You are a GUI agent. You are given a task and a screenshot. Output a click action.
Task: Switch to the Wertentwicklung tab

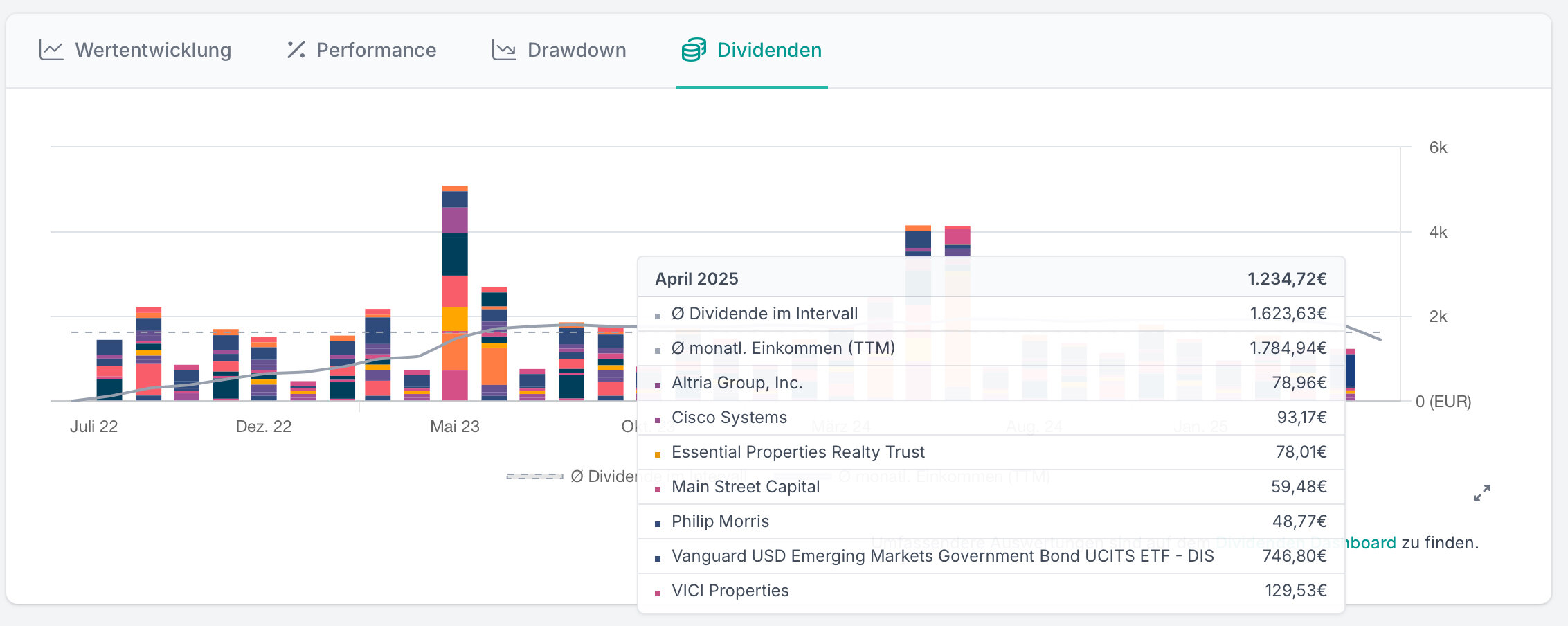click(x=153, y=50)
